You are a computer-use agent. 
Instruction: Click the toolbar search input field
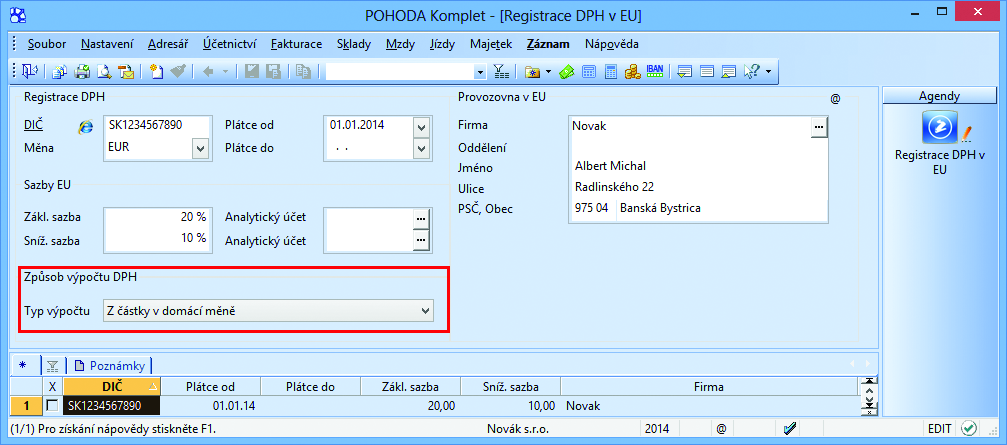click(x=399, y=72)
